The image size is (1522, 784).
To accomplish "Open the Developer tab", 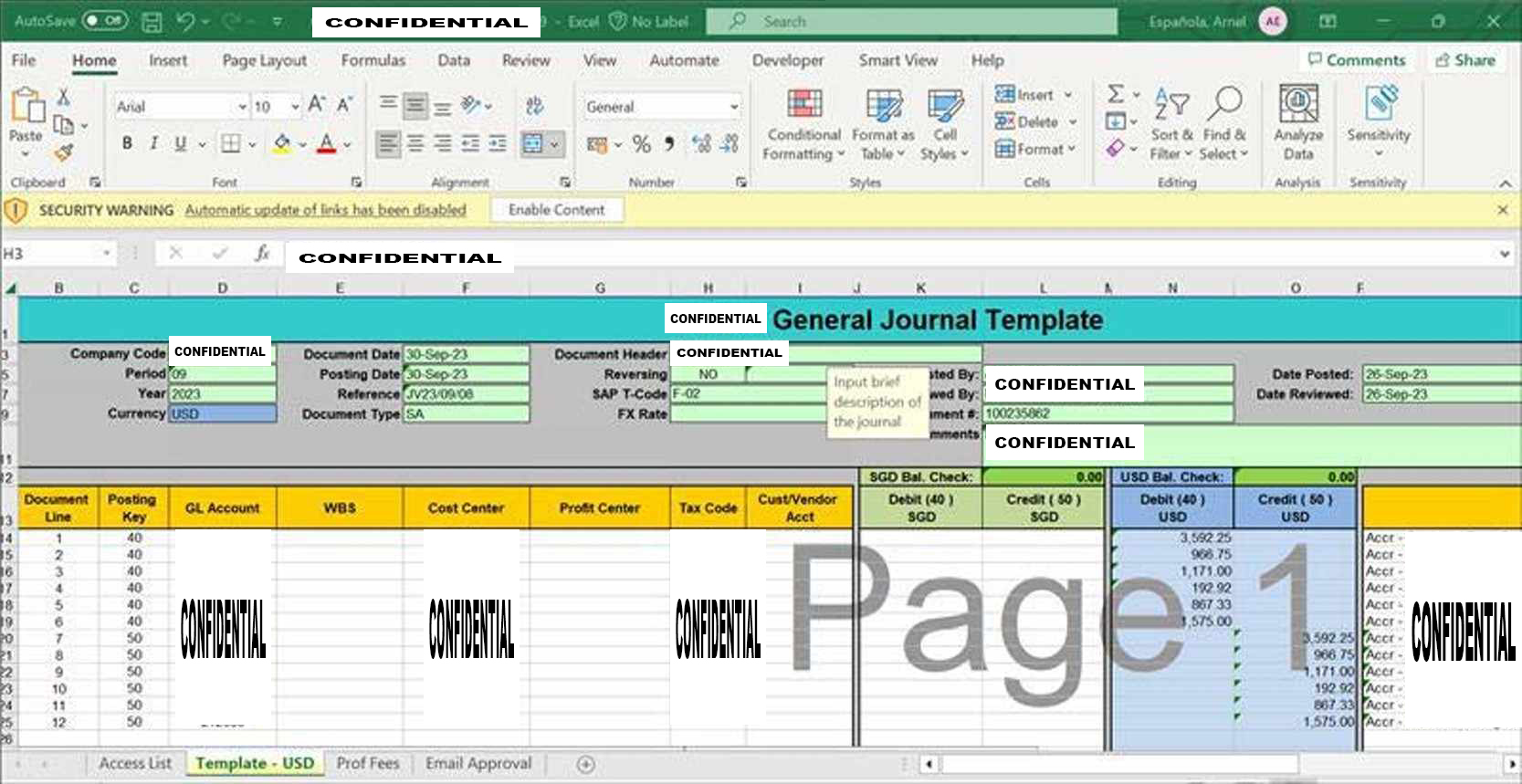I will 788,60.
